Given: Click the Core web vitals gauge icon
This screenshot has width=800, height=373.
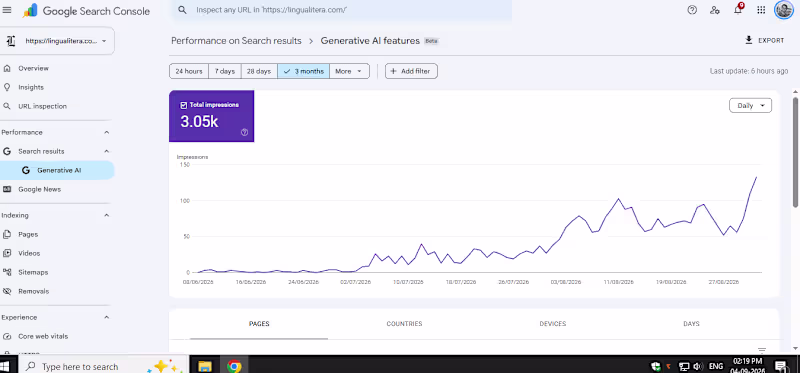Looking at the screenshot, I should [x=7, y=336].
